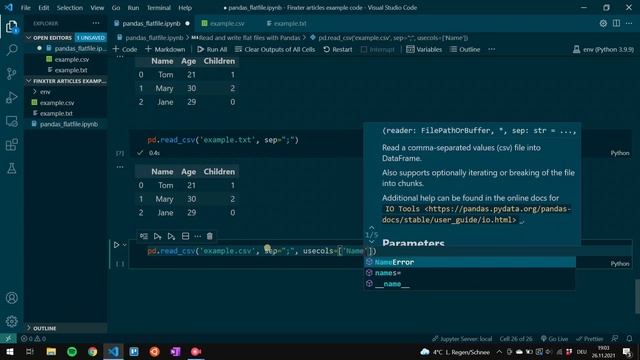The image size is (640, 360).
Task: Click Clear Outputs of All Cells
Action: (x=275, y=49)
